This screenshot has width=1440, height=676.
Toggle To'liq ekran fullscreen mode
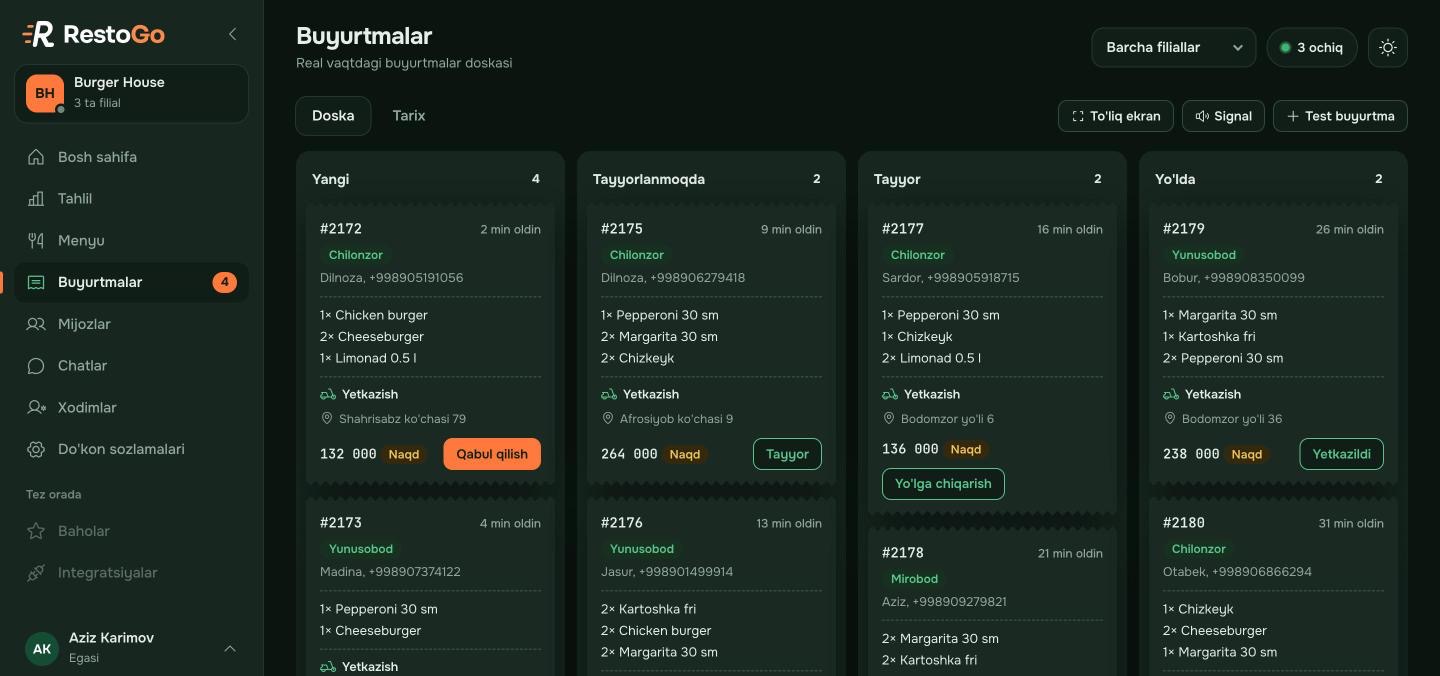point(1116,116)
